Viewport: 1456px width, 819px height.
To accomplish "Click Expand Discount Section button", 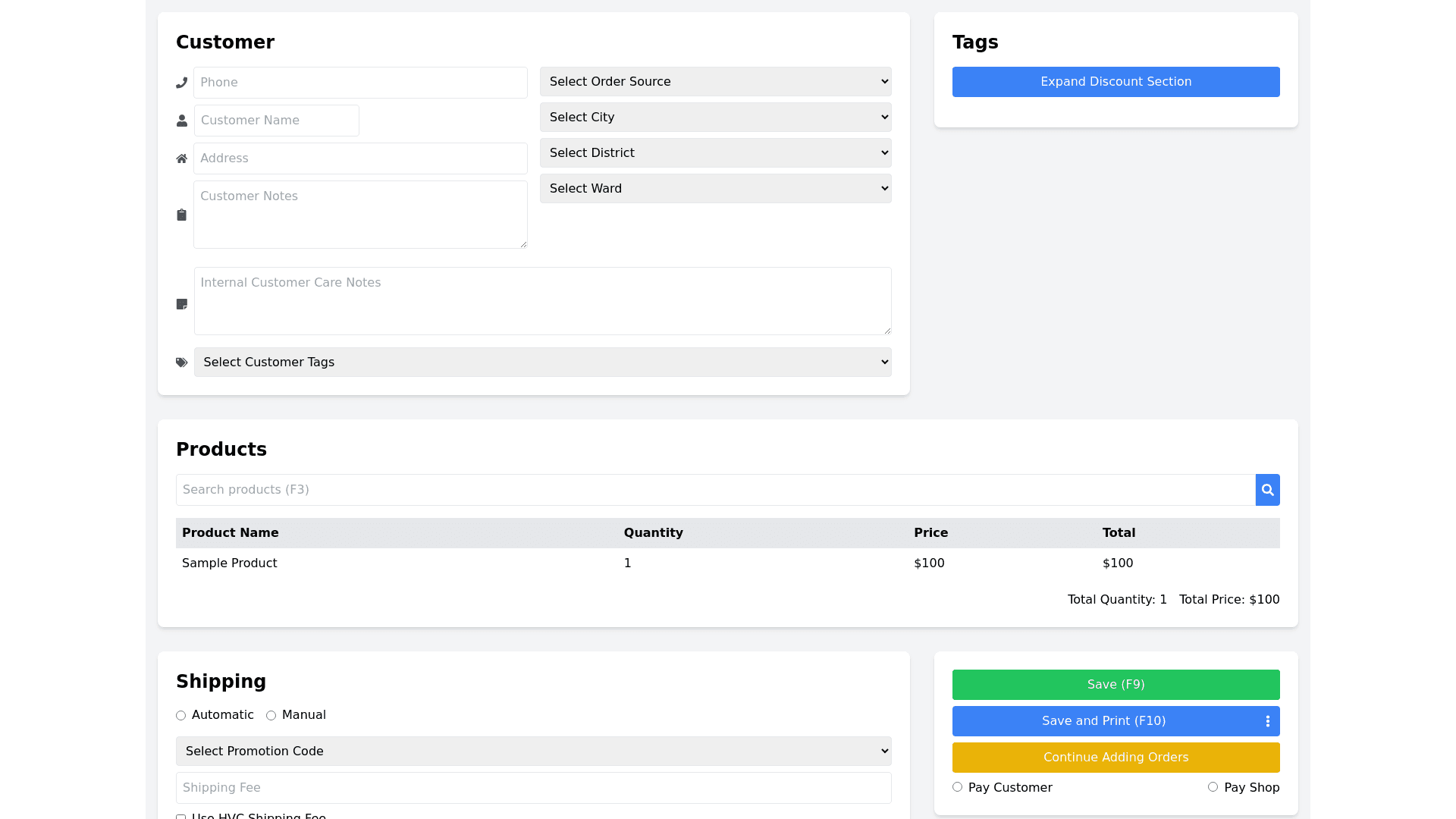I will pos(1116,82).
